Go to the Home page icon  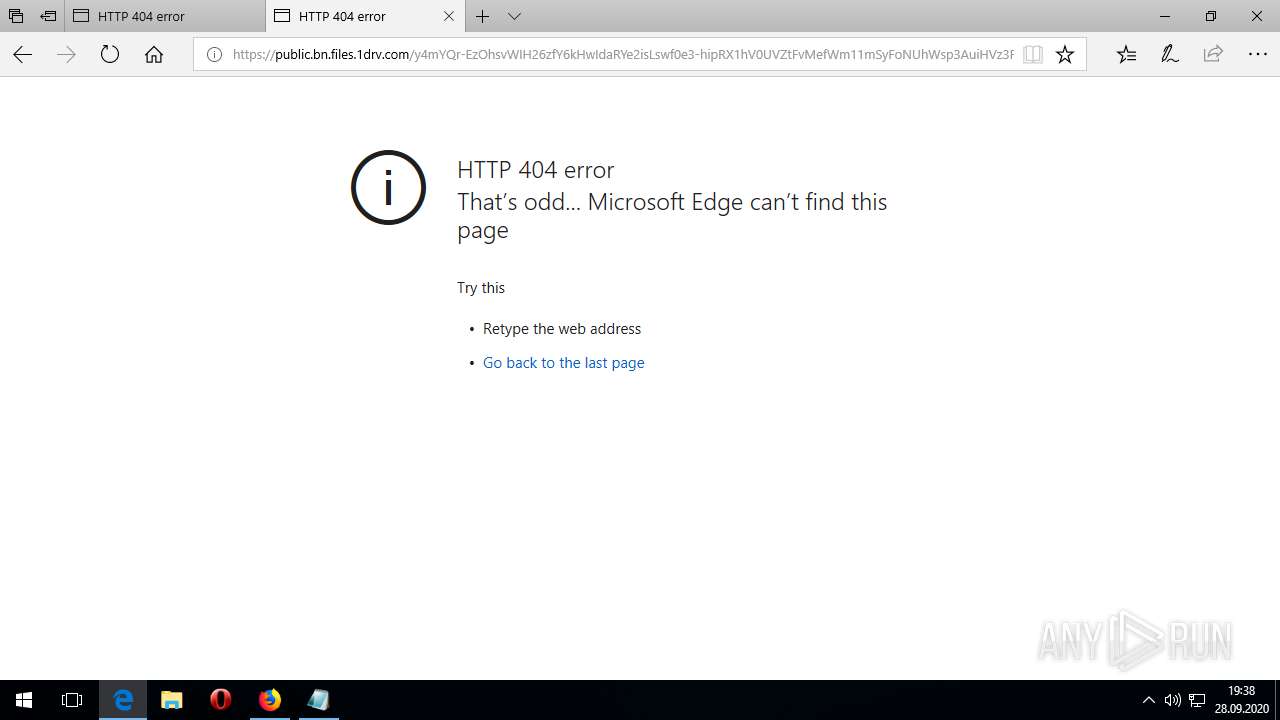click(154, 55)
